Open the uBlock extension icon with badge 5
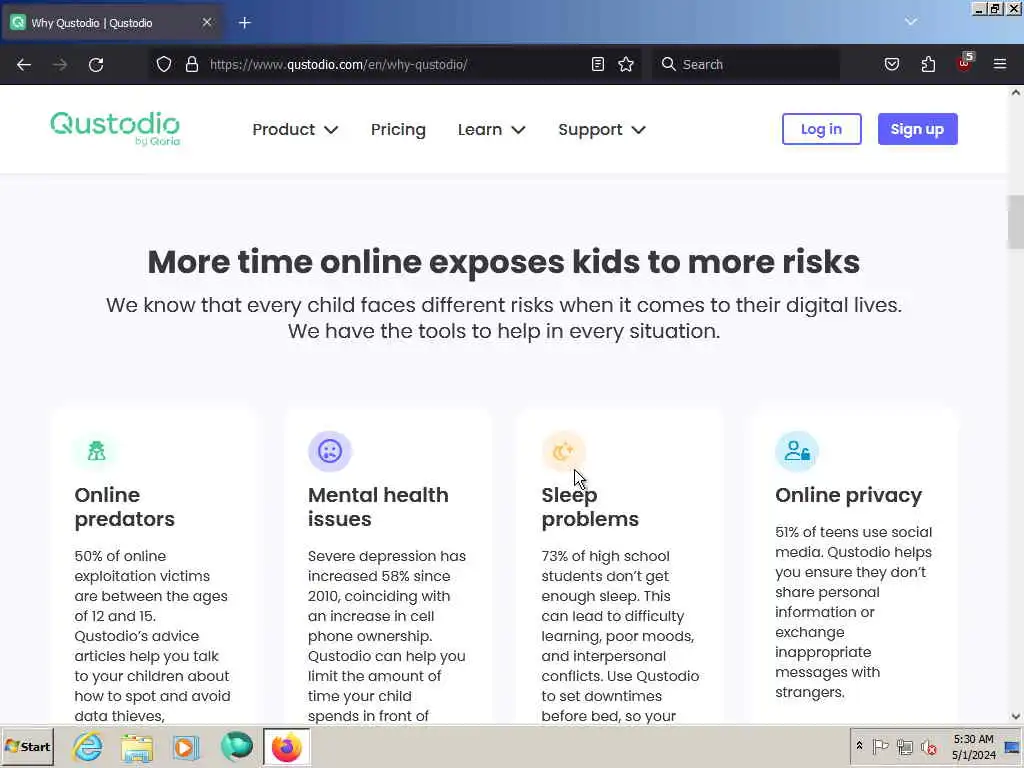The image size is (1024, 768). (965, 63)
